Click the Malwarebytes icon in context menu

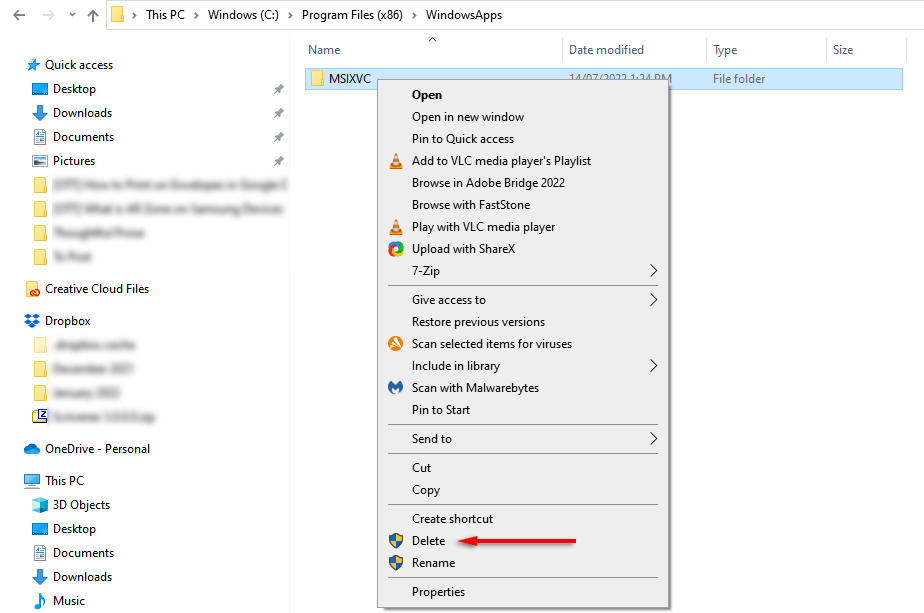click(x=395, y=388)
